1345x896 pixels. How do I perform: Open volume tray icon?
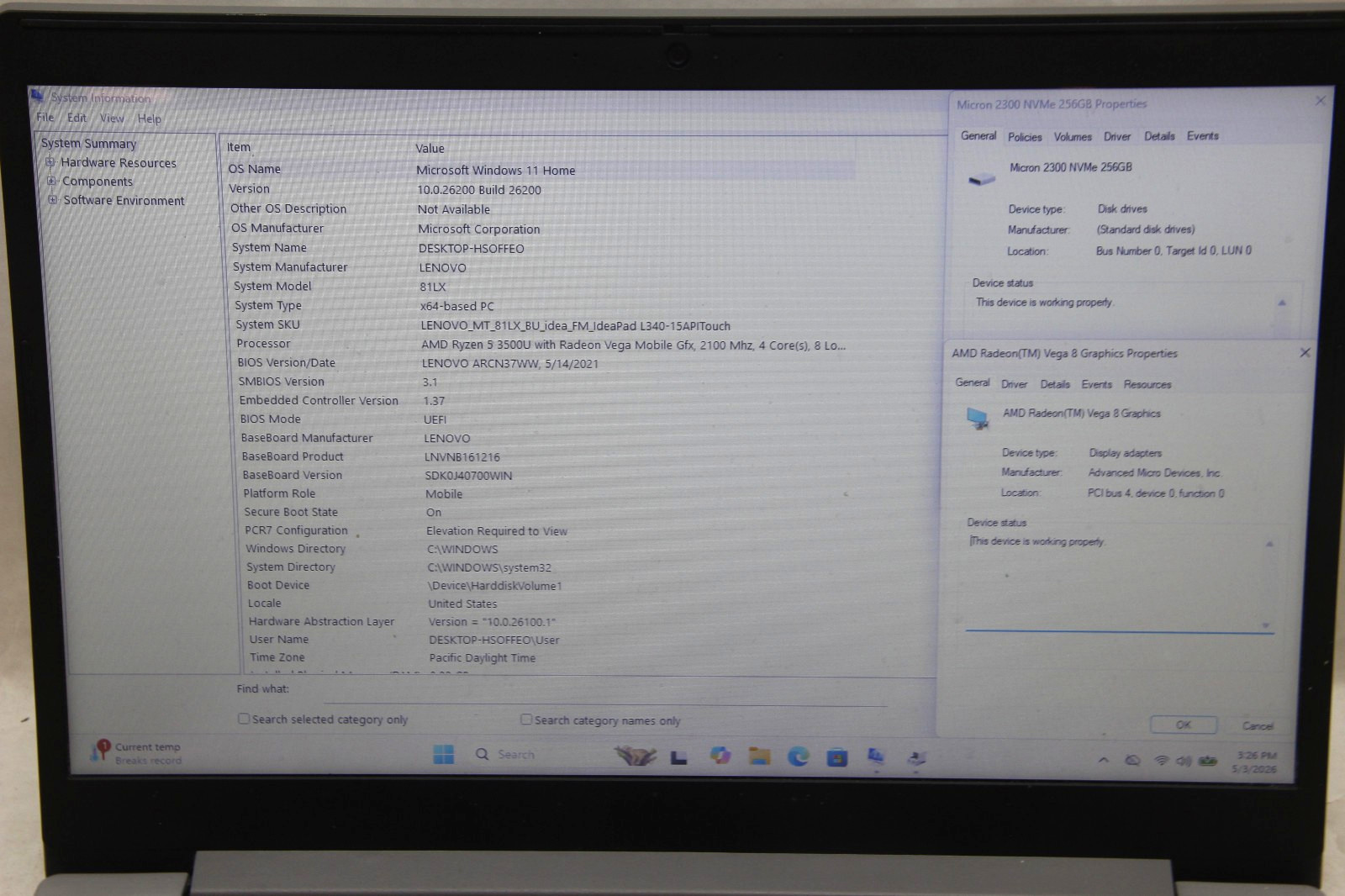point(1184,761)
